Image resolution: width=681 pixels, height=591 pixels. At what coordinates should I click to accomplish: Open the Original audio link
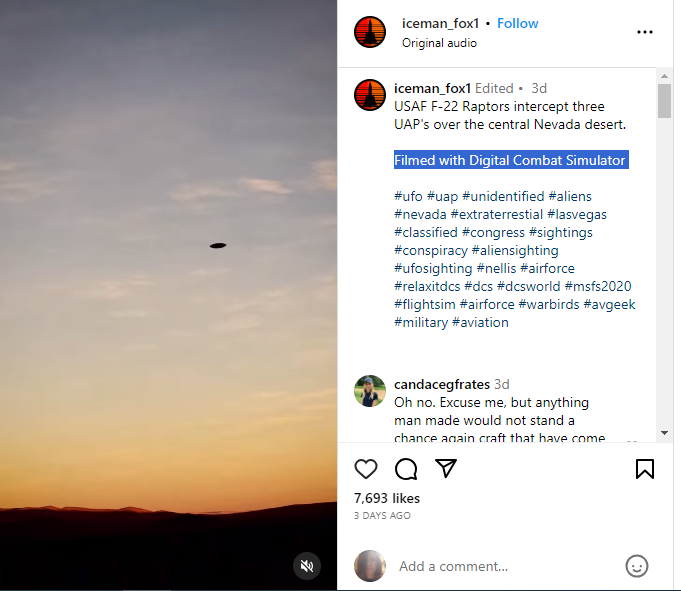[x=439, y=43]
